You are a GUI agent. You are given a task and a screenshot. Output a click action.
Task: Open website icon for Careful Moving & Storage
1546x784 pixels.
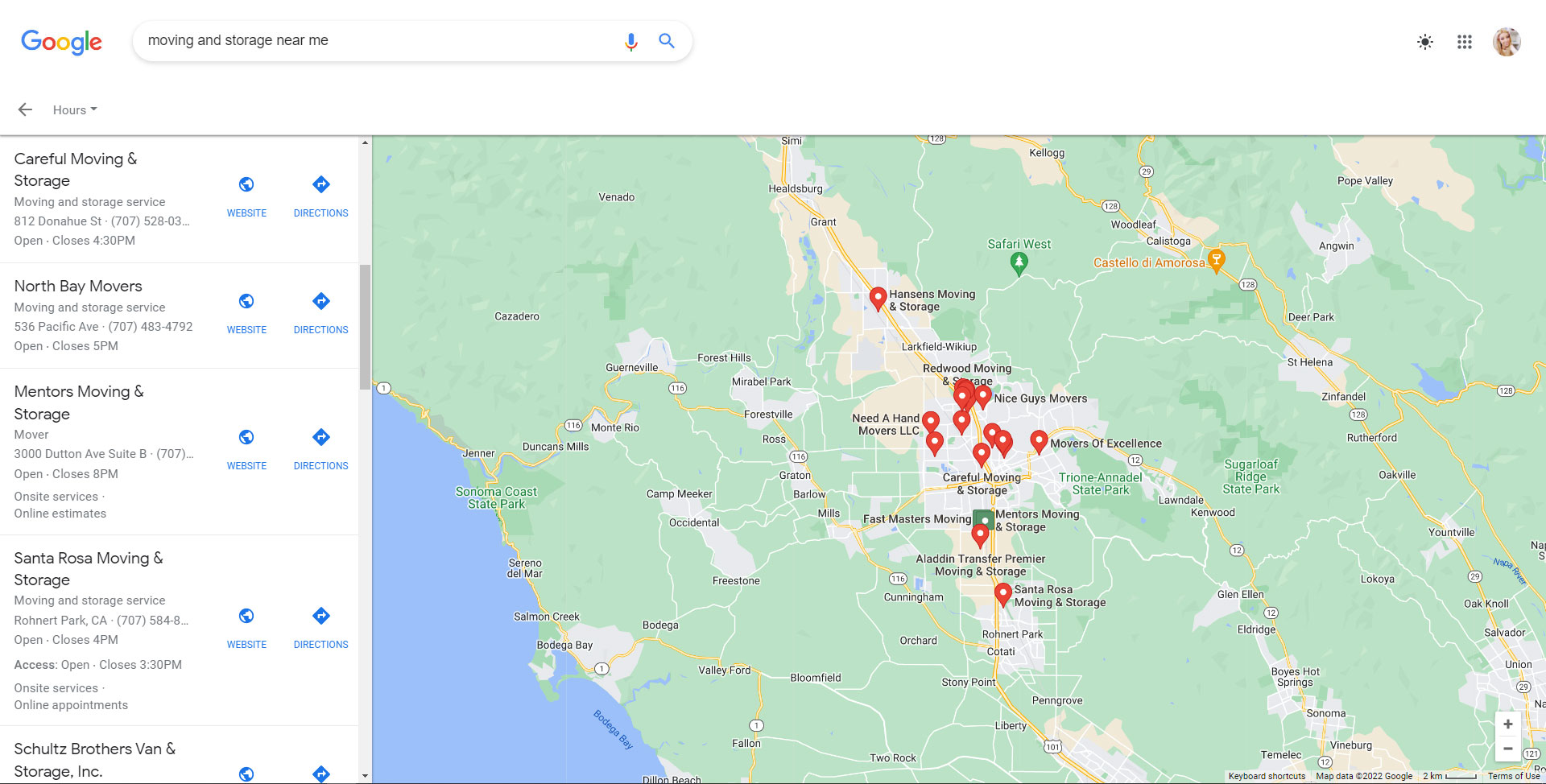tap(246, 184)
